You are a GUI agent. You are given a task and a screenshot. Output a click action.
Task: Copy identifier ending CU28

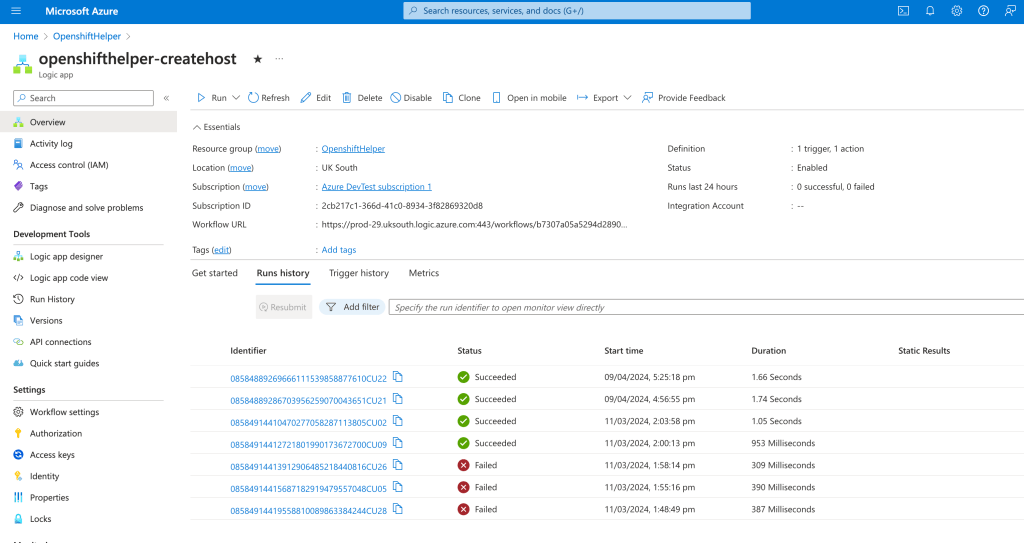pyautogui.click(x=398, y=510)
